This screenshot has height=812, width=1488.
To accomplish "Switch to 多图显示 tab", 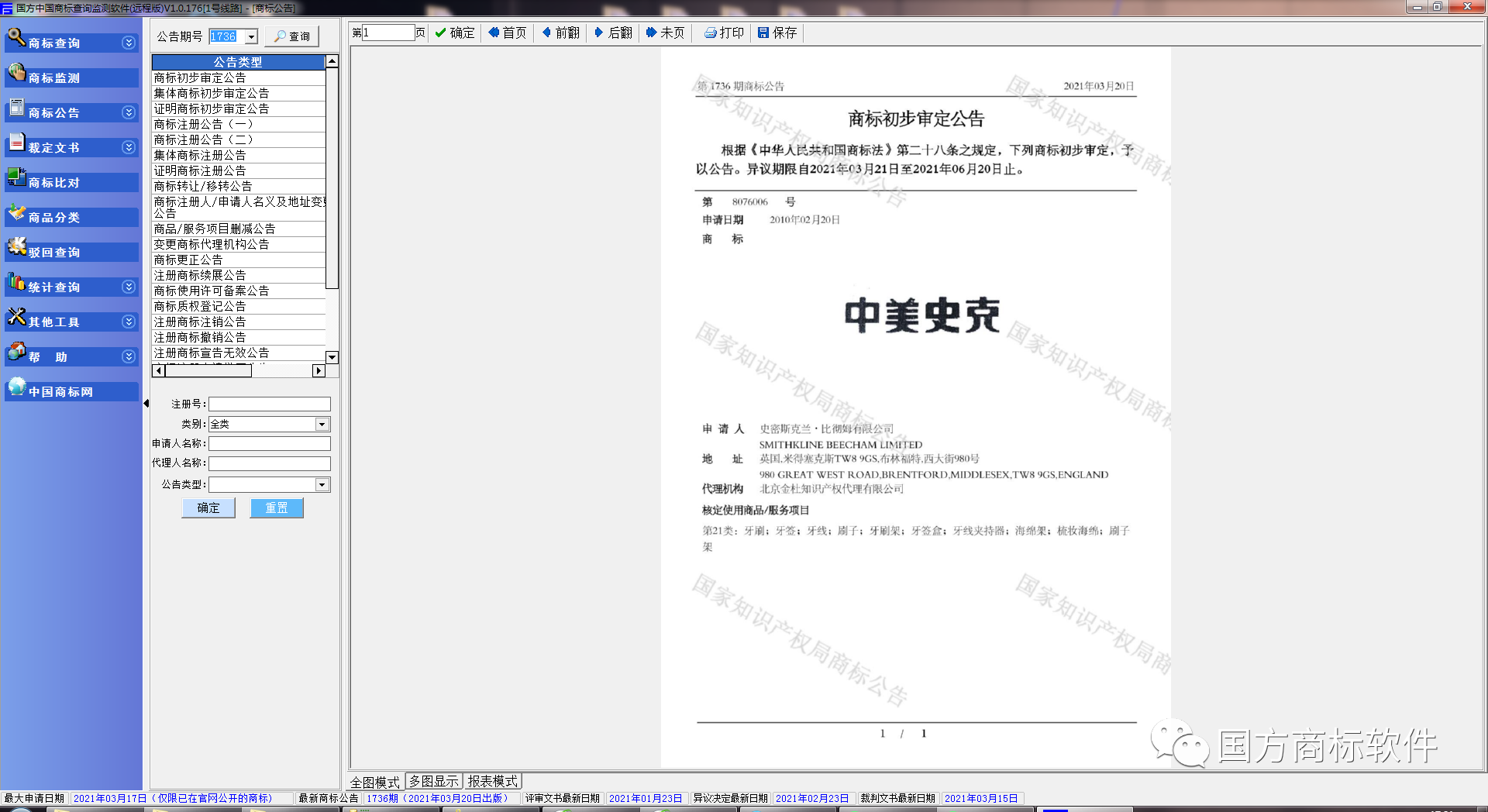I will point(434,781).
